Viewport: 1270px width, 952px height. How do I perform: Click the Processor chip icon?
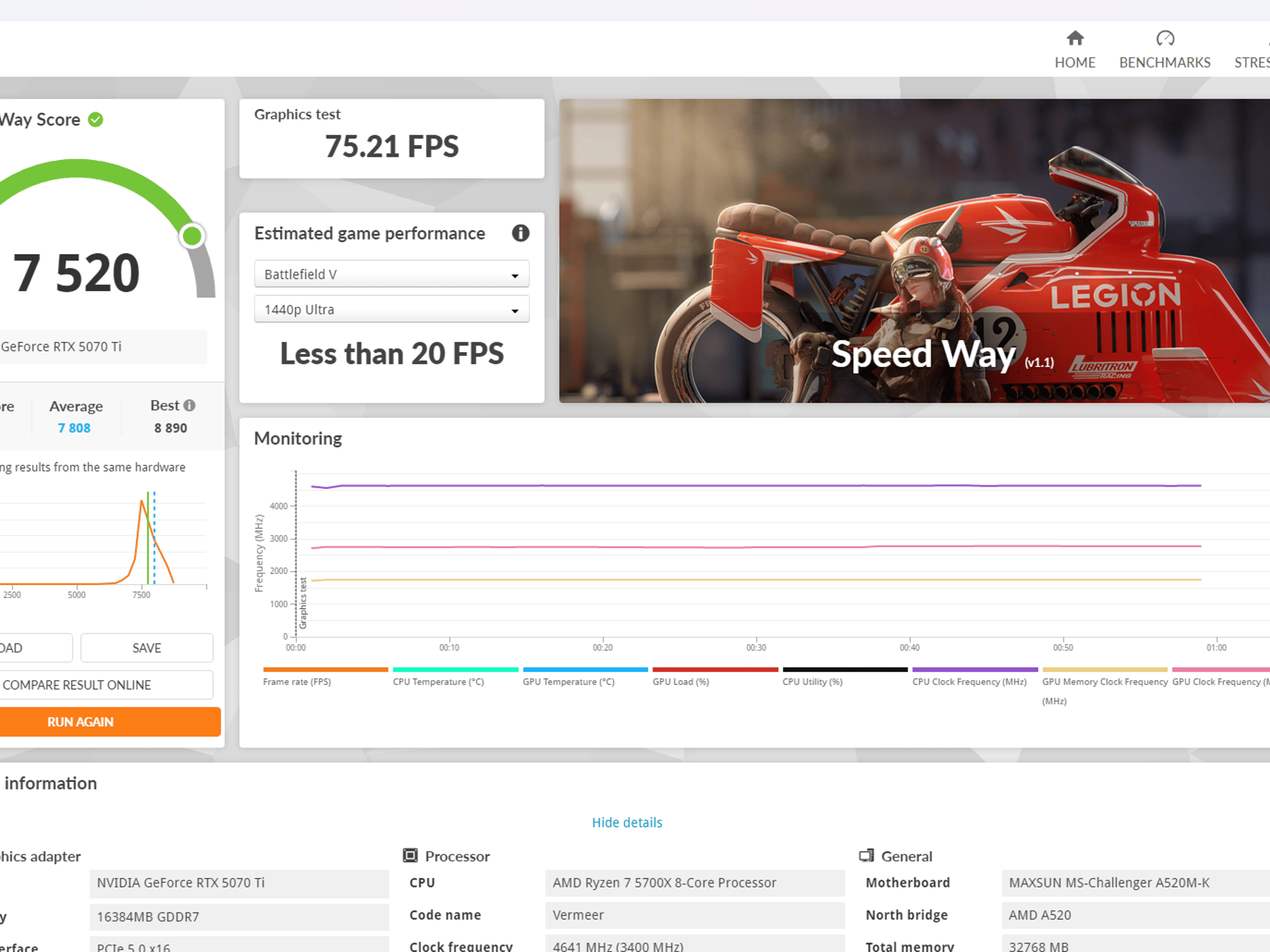(410, 856)
